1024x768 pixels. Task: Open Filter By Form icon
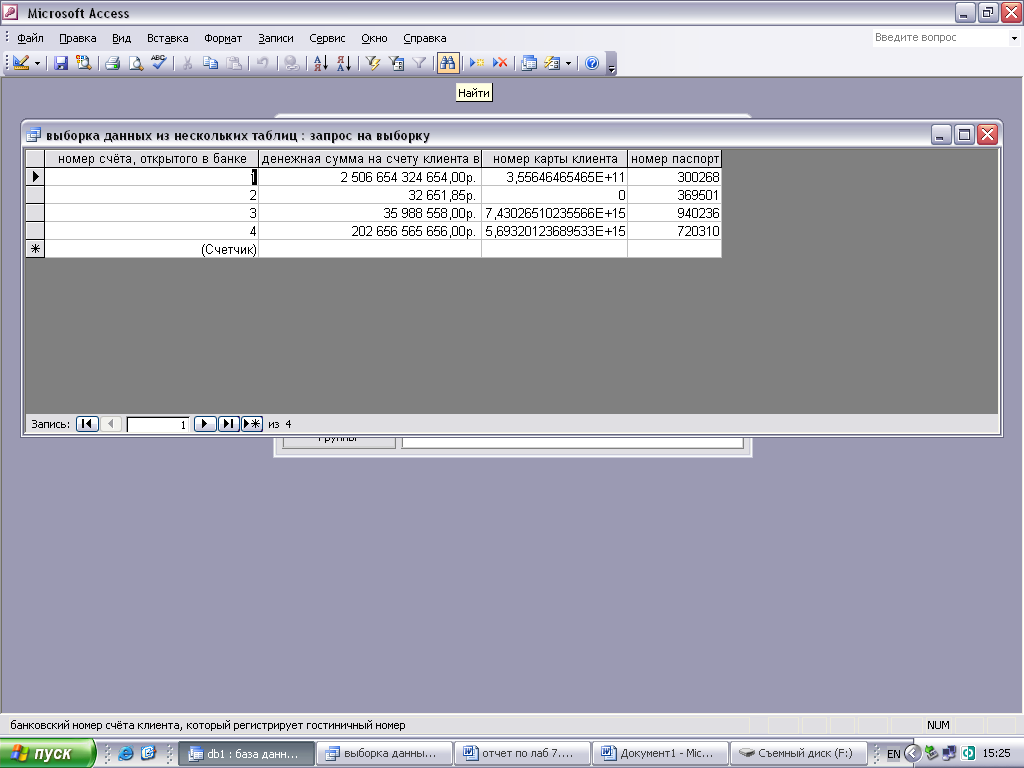pos(396,63)
